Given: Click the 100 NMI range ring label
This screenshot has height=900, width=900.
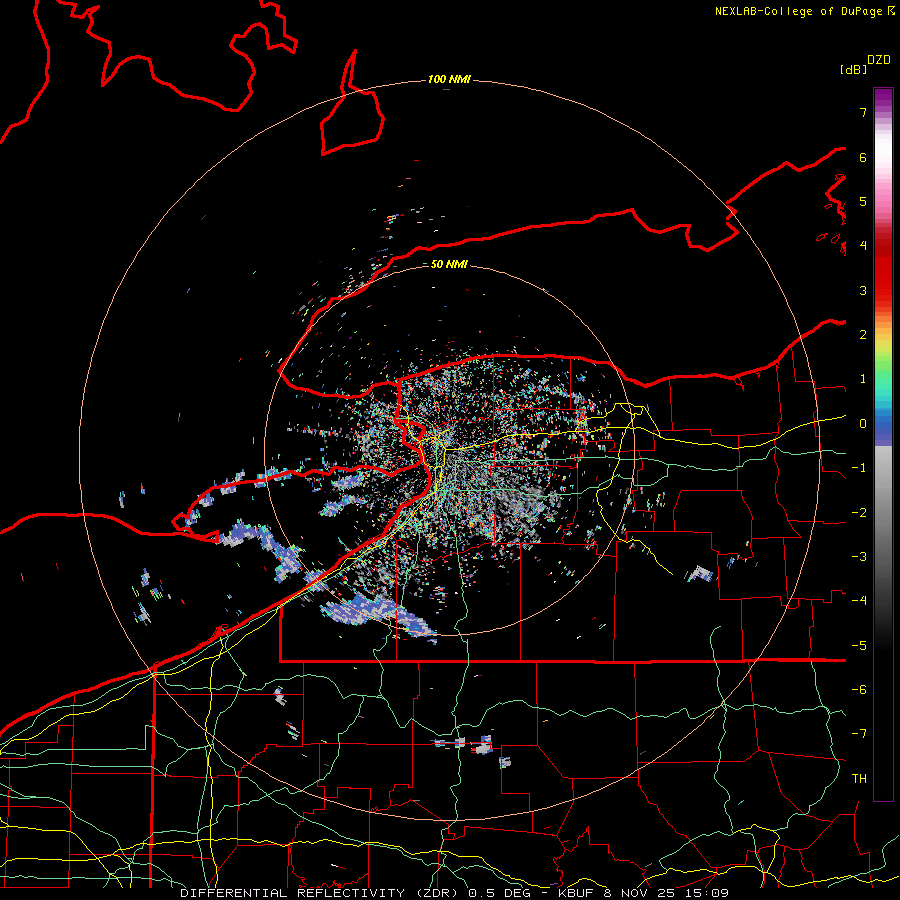Looking at the screenshot, I should coord(449,79).
